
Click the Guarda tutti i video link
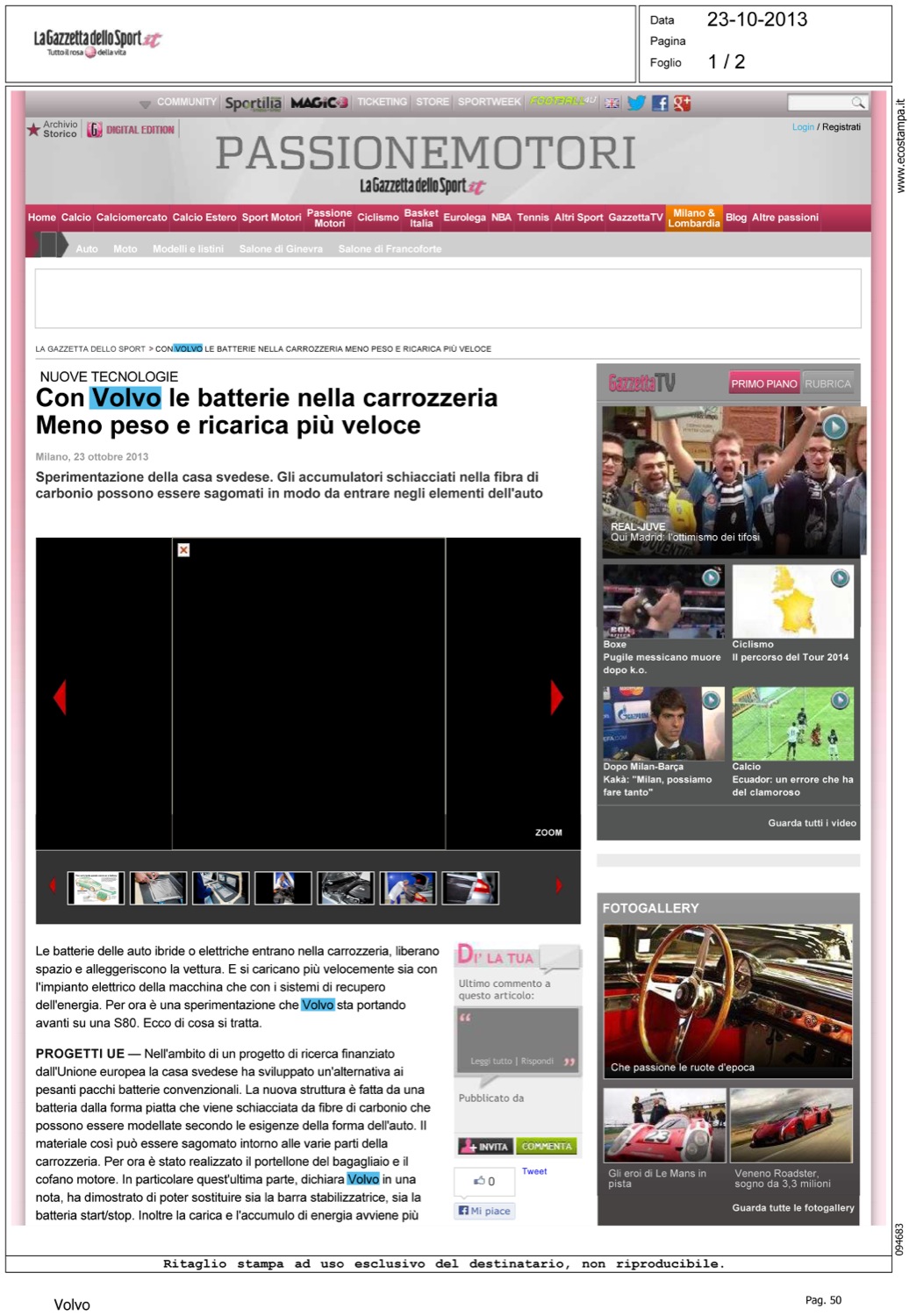pos(812,823)
